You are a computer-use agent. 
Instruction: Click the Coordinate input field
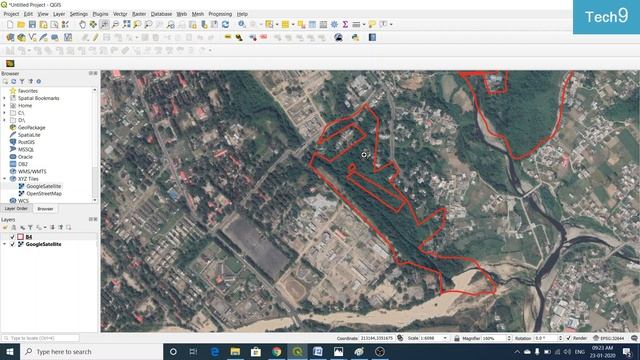[377, 338]
